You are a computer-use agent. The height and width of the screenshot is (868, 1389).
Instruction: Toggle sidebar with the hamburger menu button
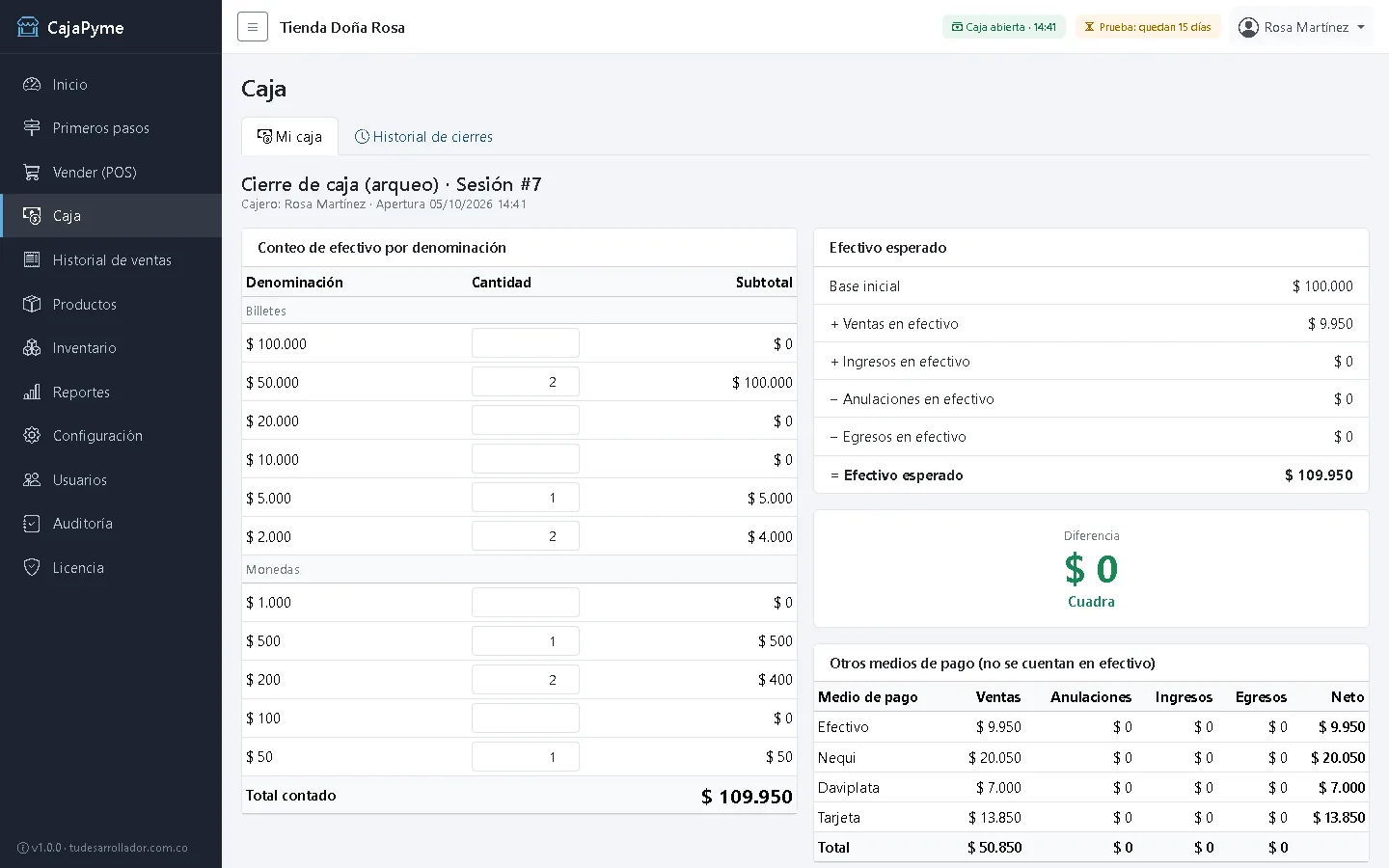point(253,27)
